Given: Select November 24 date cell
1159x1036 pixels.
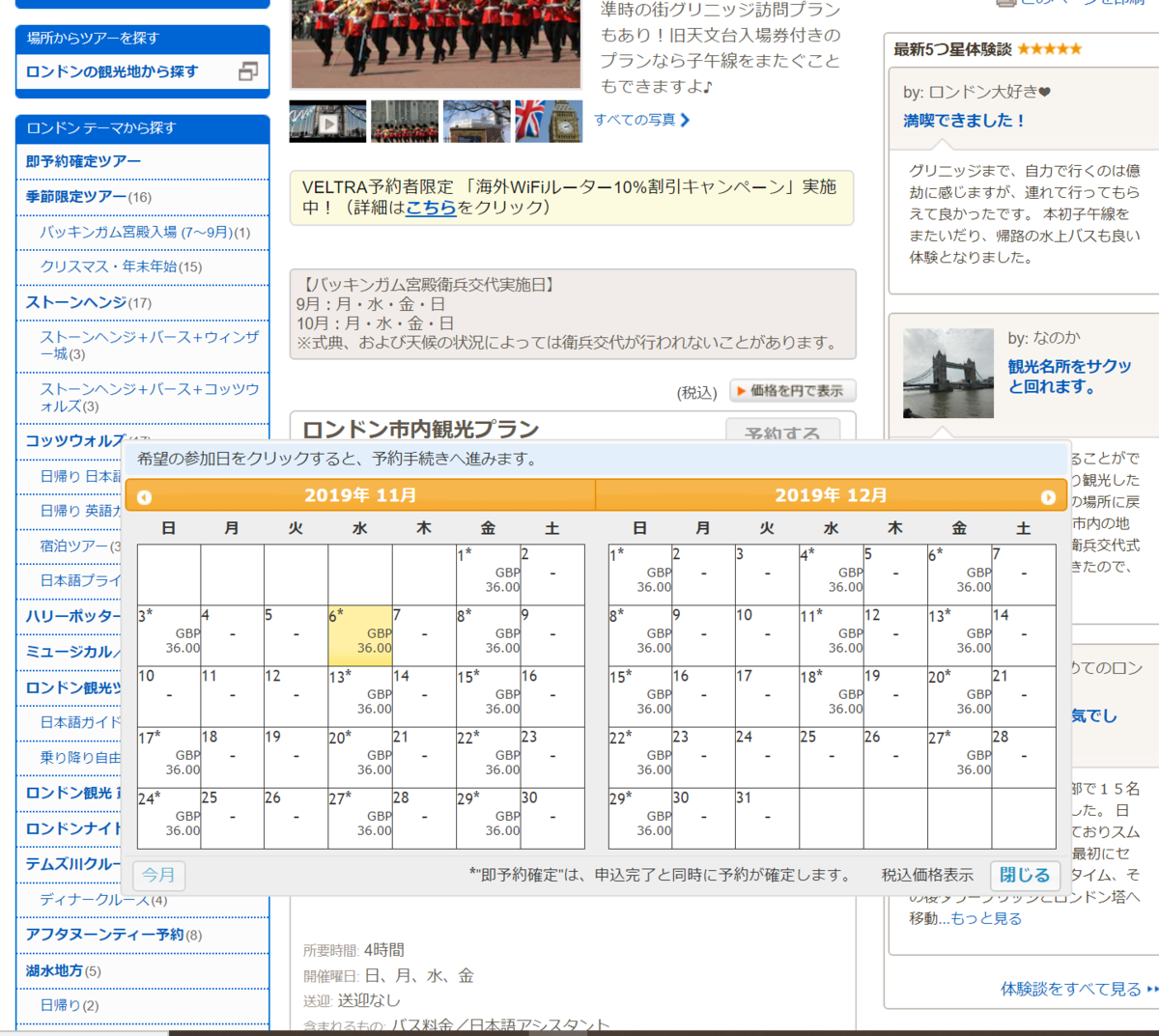Looking at the screenshot, I should coord(169,818).
